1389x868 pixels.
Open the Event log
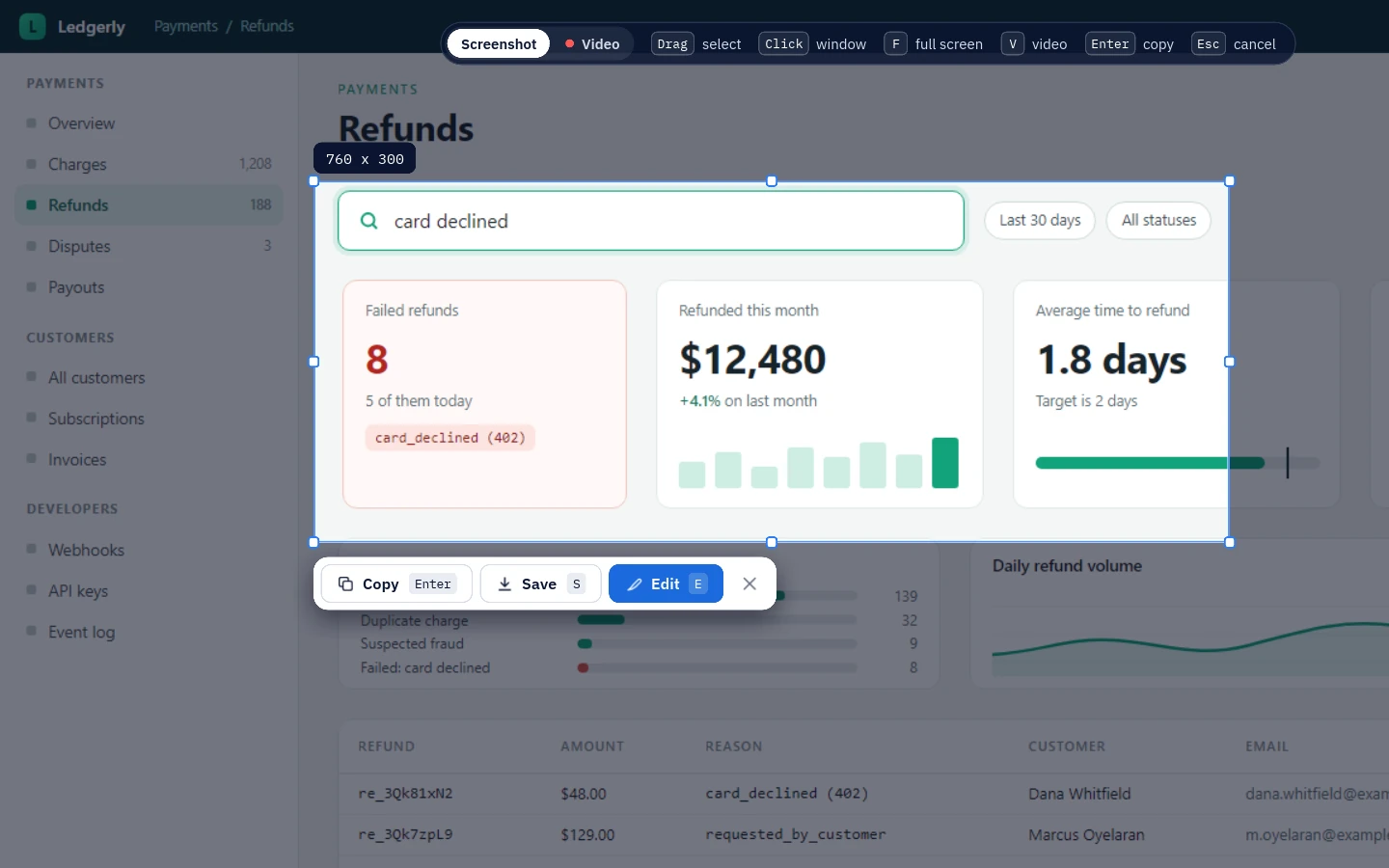point(150,633)
